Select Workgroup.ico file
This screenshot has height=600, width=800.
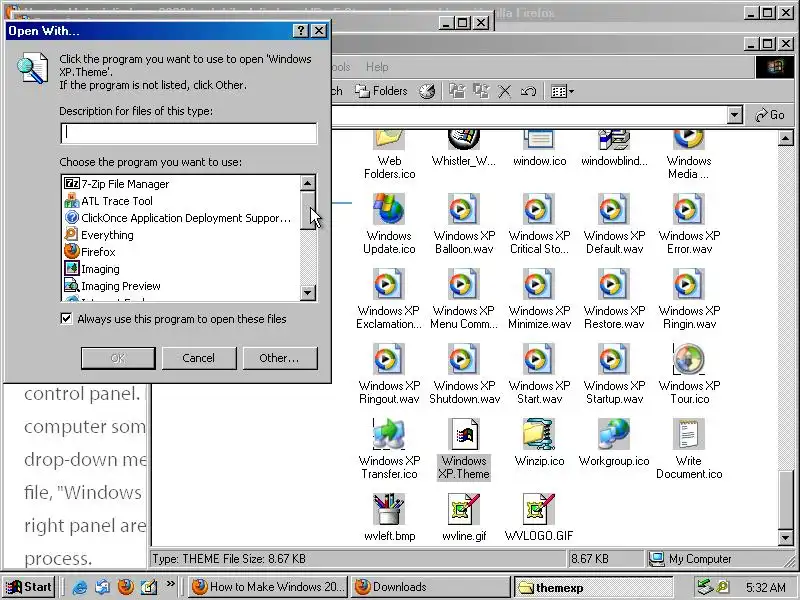614,443
